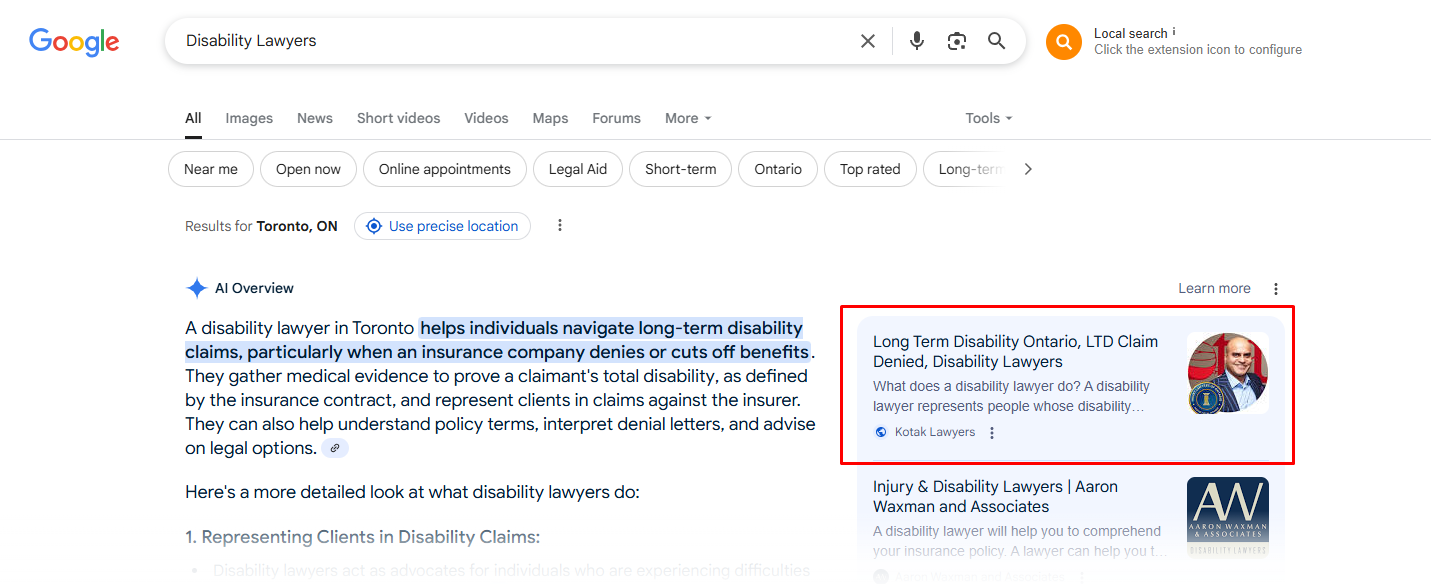Toggle the Near me filter chip
The image size is (1431, 584).
(x=211, y=169)
